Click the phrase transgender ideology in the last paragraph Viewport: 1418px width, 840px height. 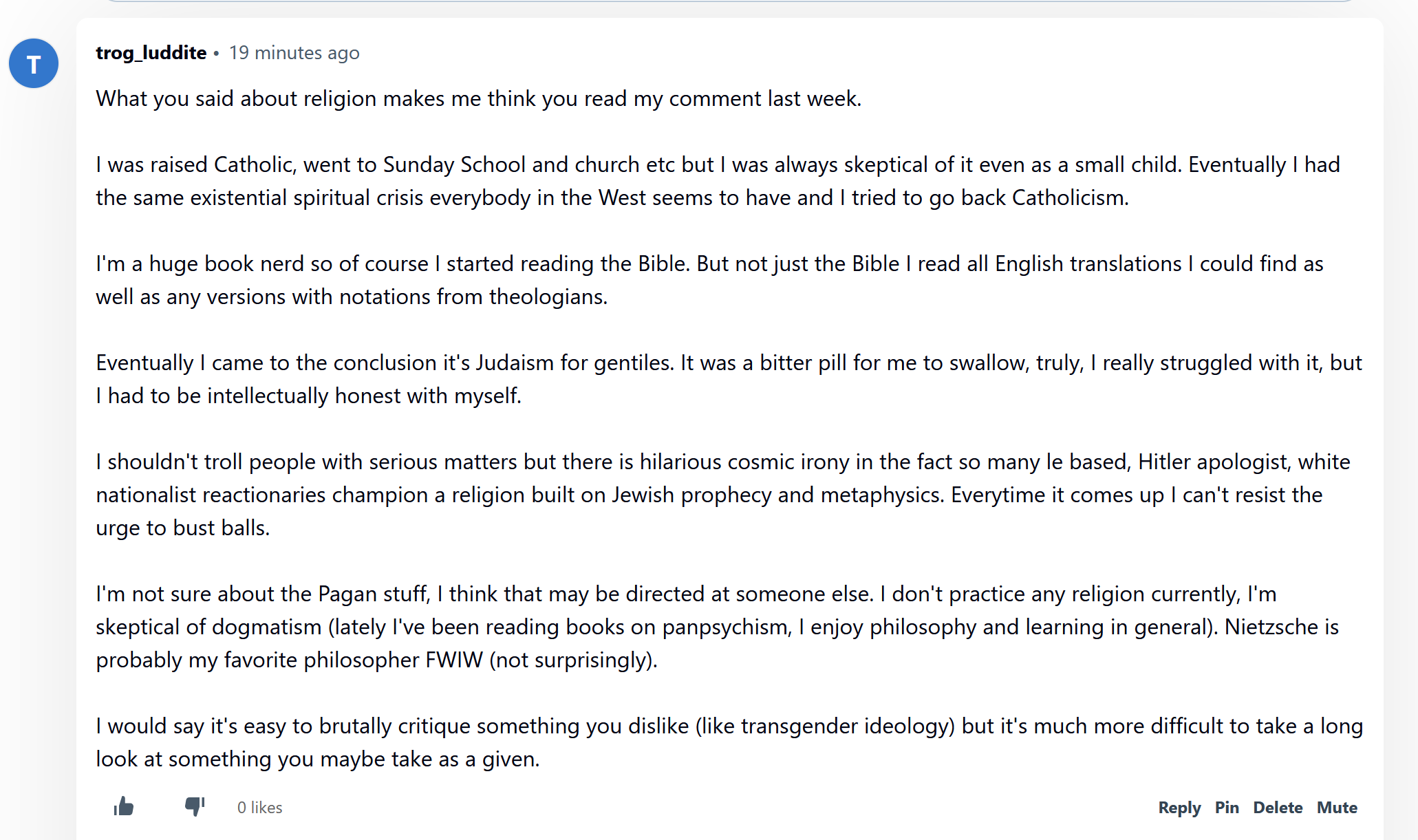(x=848, y=726)
